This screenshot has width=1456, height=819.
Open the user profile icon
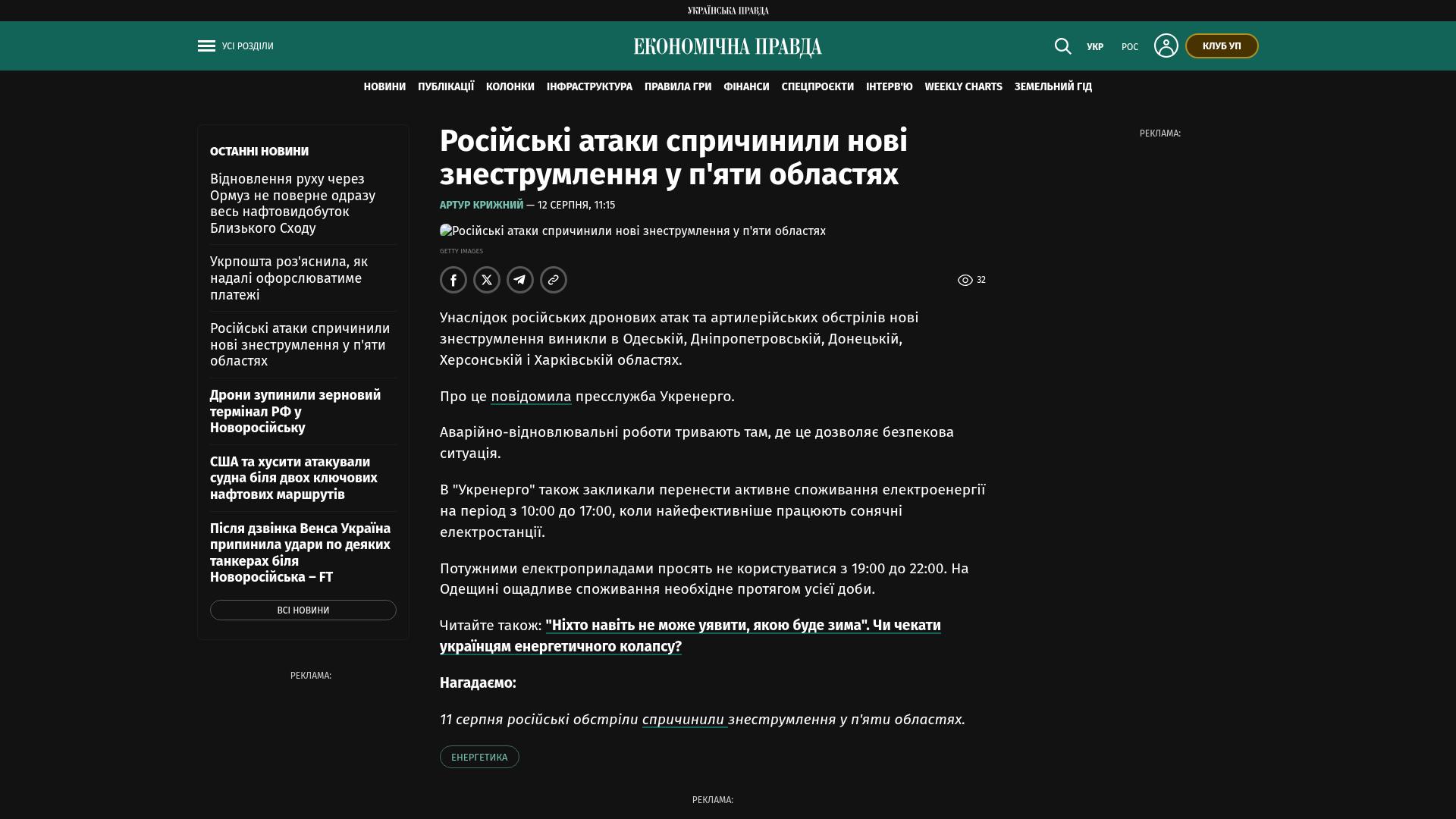pos(1166,45)
